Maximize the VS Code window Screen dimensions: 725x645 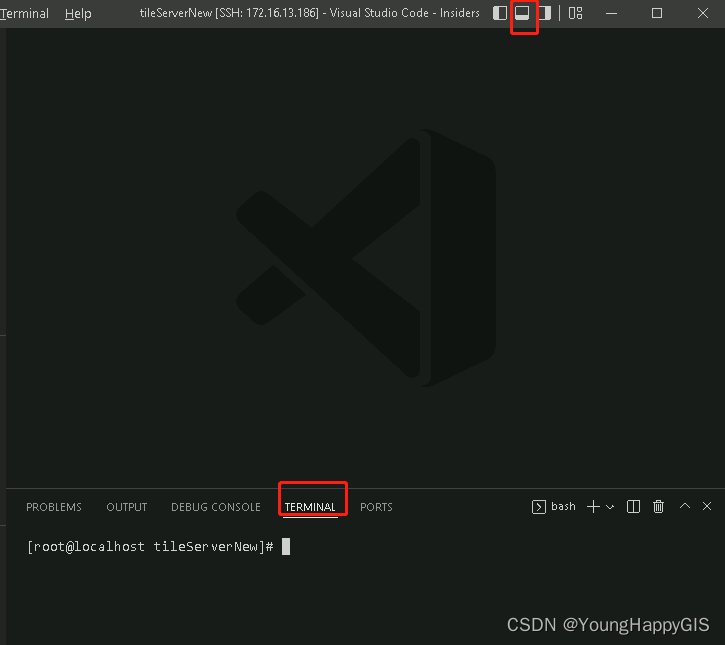point(657,13)
